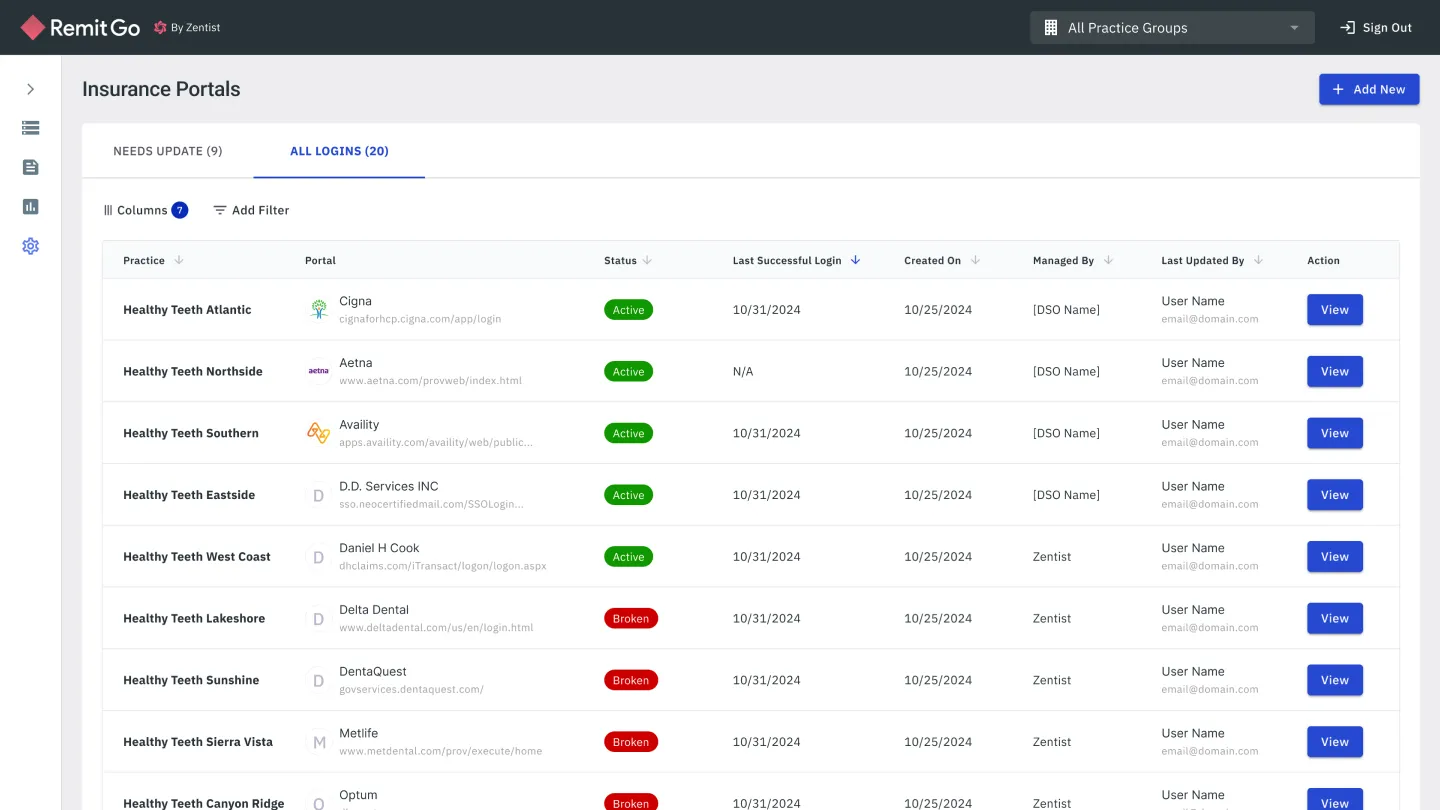Click the www.metdental.com/prov/execute/home URL
Image resolution: width=1440 pixels, height=810 pixels.
pyautogui.click(x=440, y=752)
